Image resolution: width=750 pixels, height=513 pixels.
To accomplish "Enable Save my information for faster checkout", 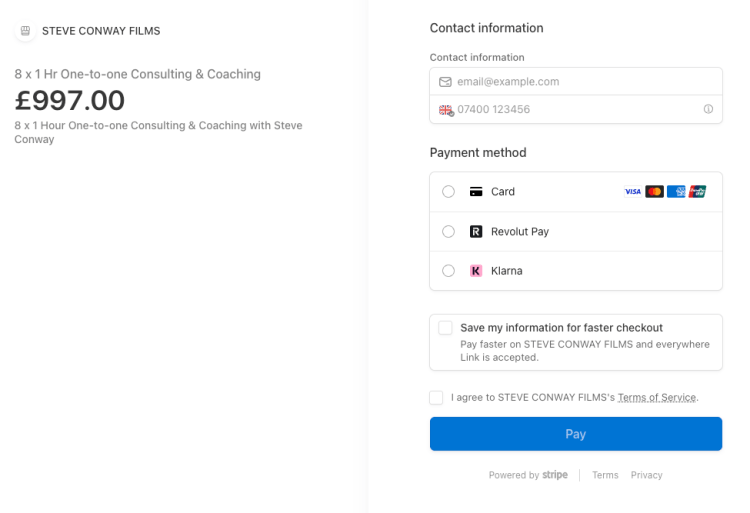I will 446,328.
